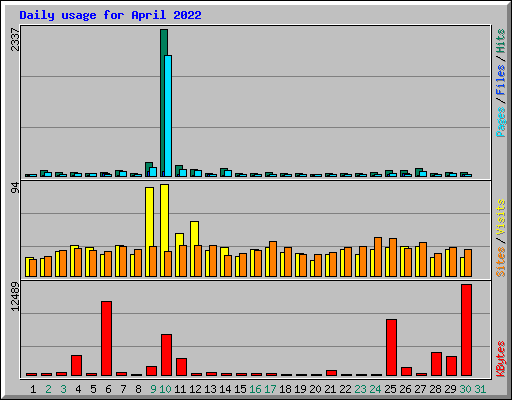Click the orange "Sites" legend label
The width and height of the screenshot is (512, 400).
(501, 262)
